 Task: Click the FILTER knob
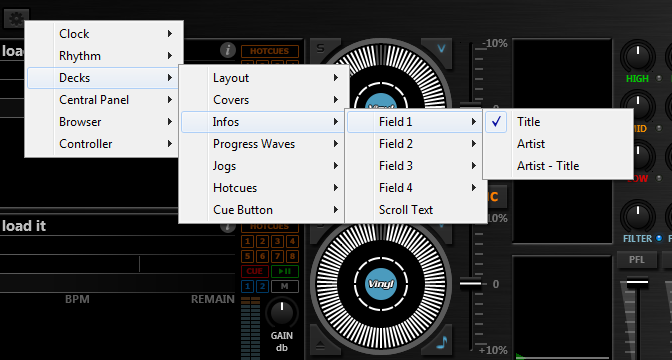[x=638, y=216]
